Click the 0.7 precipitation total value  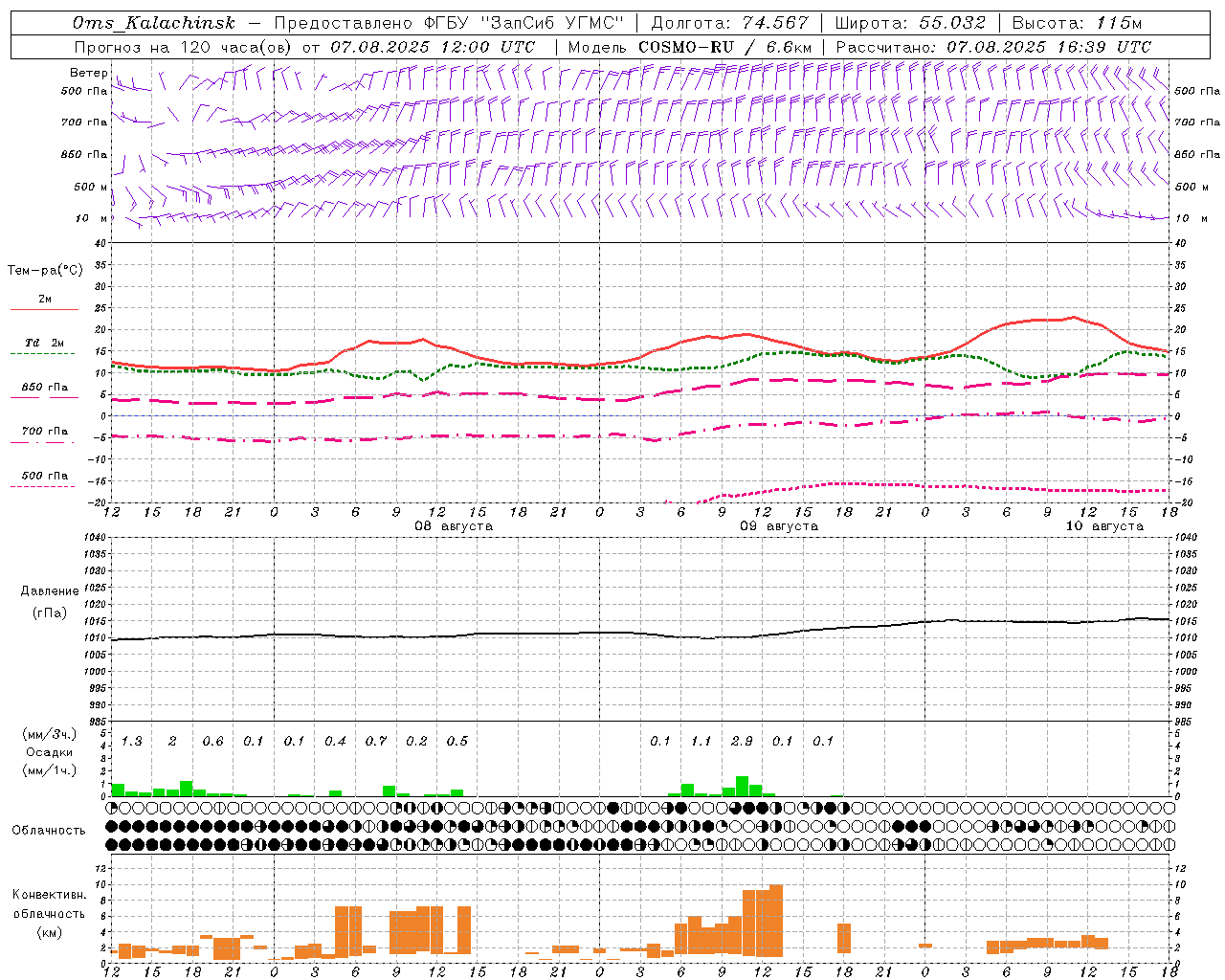(x=376, y=741)
